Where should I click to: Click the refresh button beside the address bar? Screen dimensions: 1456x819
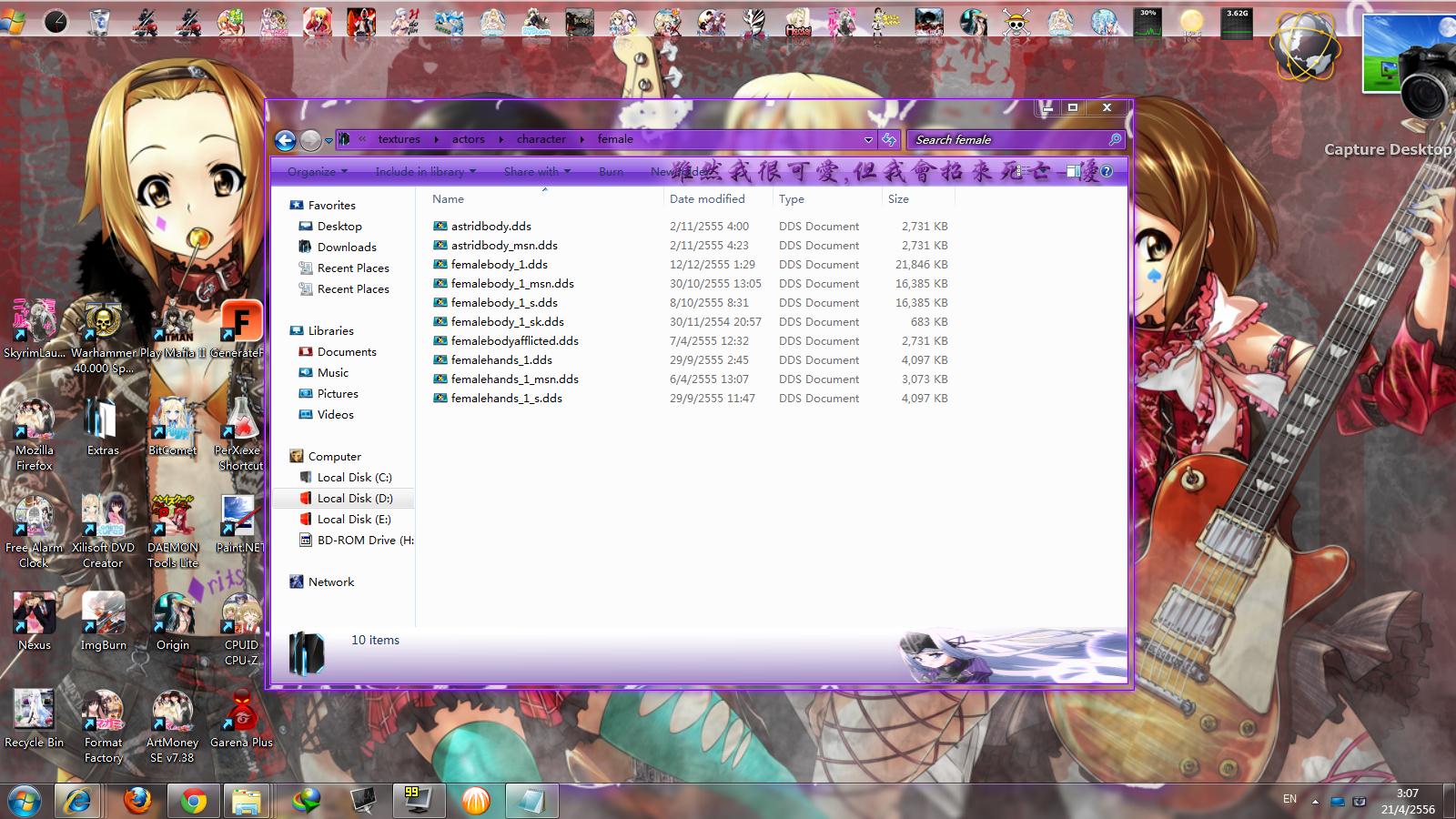click(889, 139)
